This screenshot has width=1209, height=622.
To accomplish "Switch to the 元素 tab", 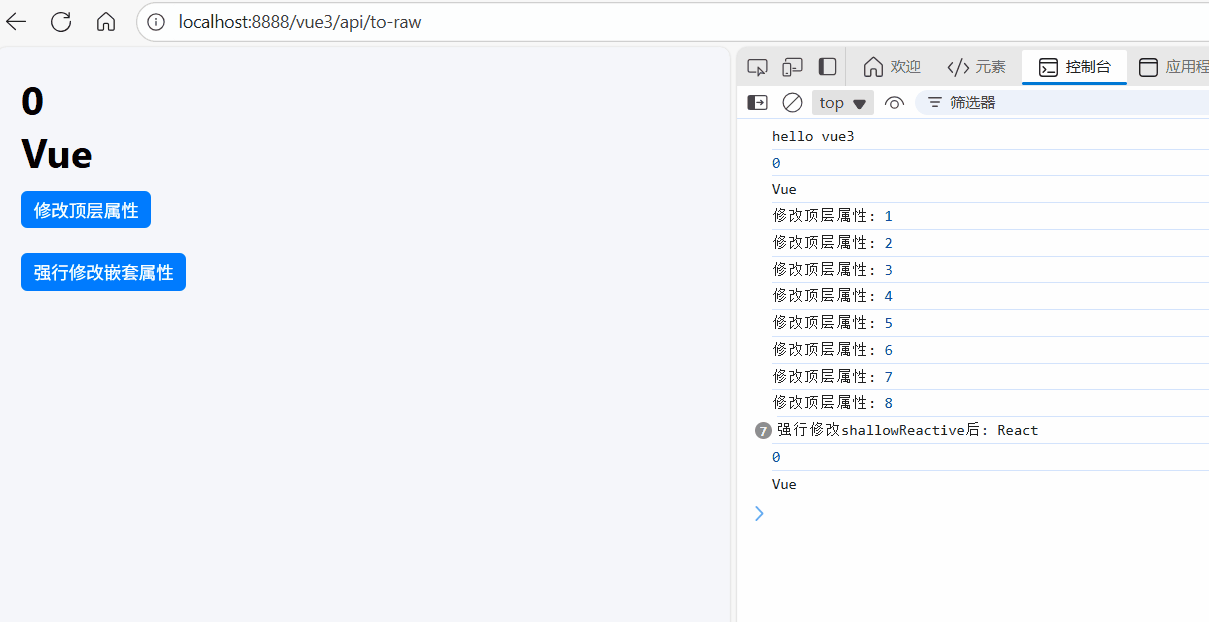I will click(976, 67).
